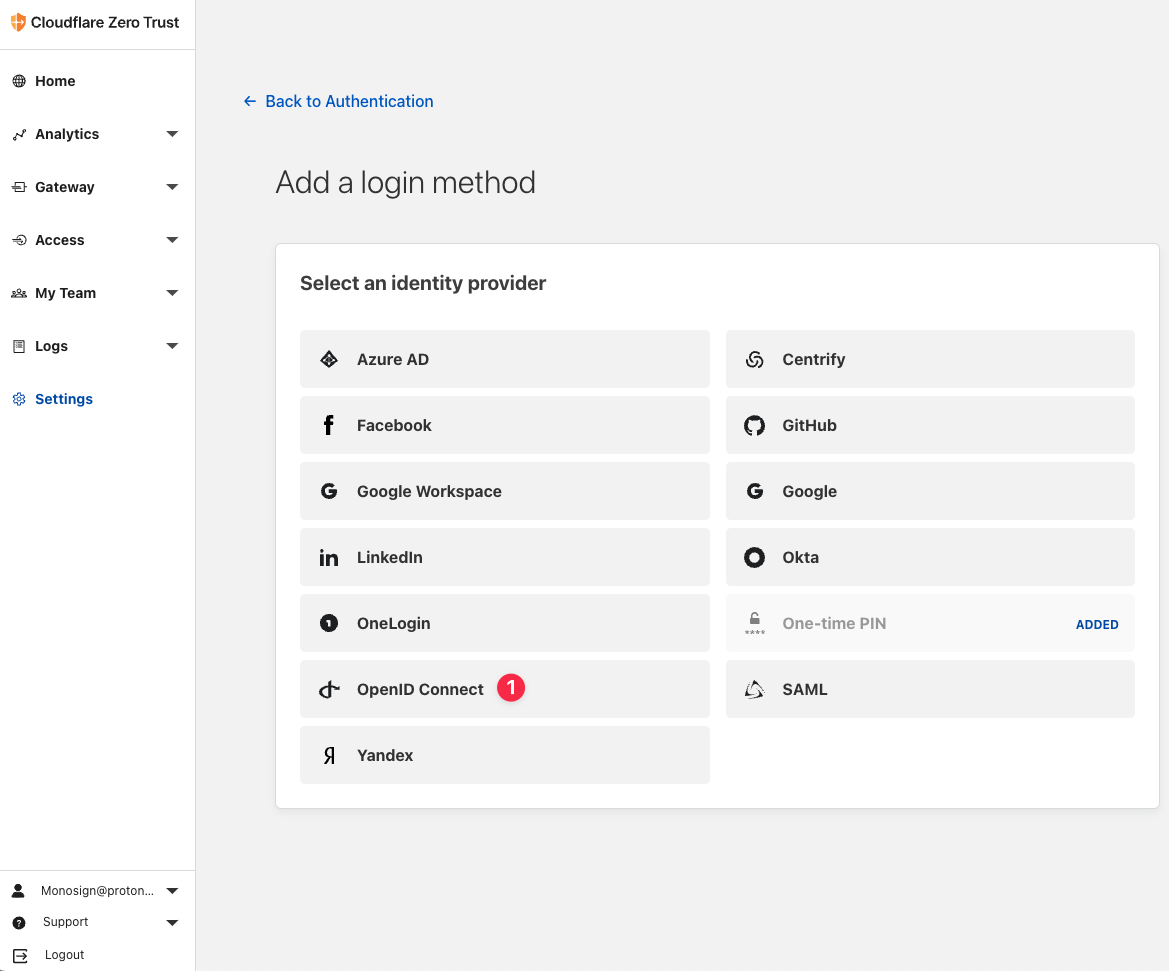Click the GitHub octocat icon
Image resolution: width=1169 pixels, height=971 pixels.
point(754,425)
